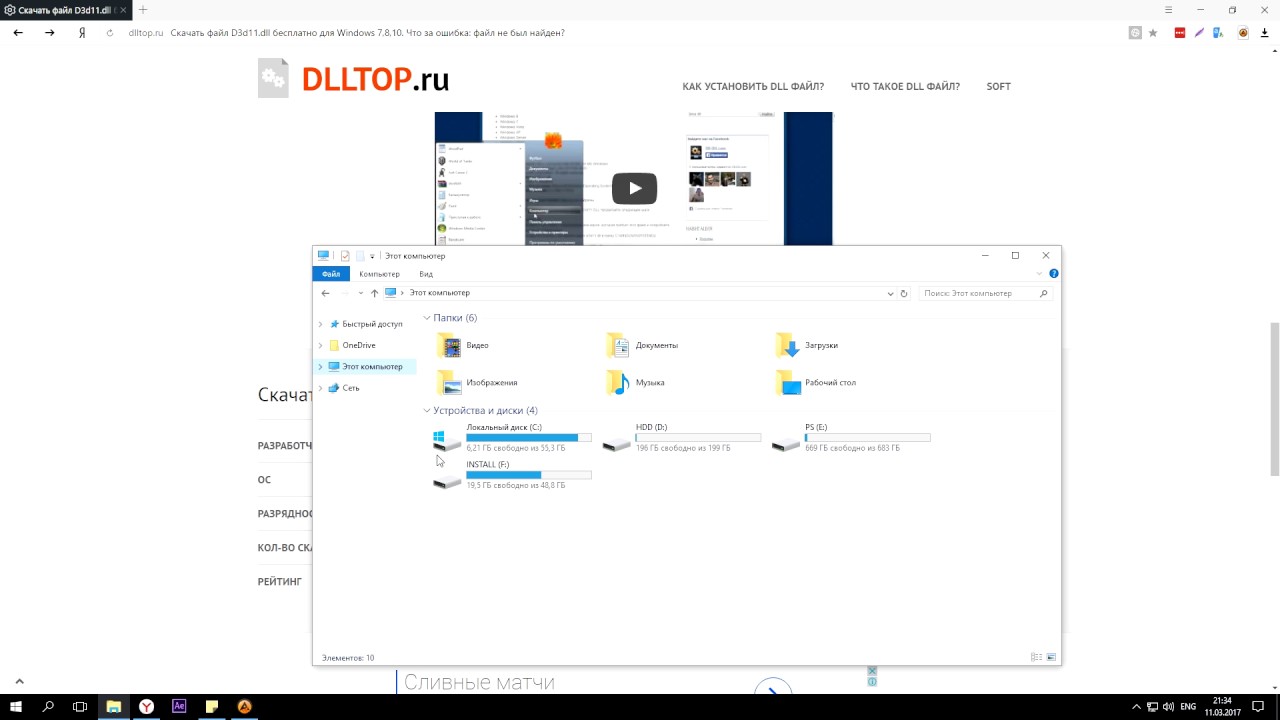The image size is (1280, 720).
Task: Open the Вид ribbon tab
Action: pos(426,274)
